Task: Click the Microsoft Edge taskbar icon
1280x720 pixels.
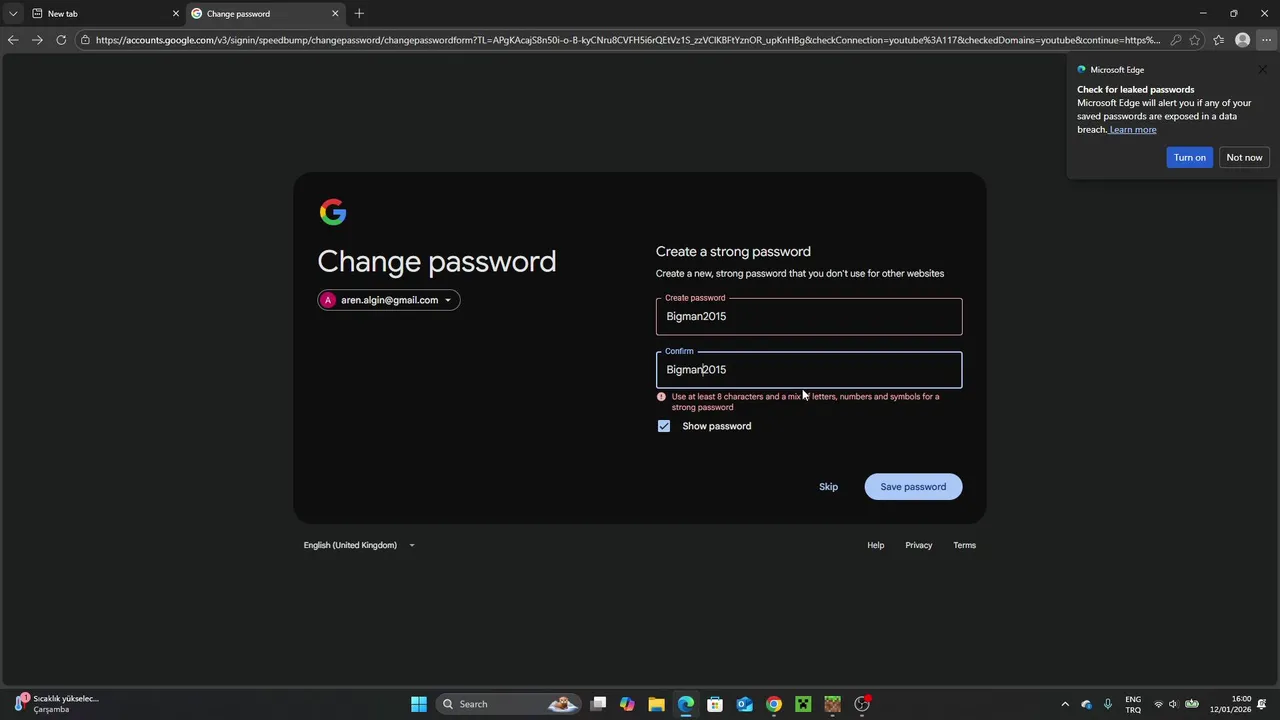Action: pyautogui.click(x=686, y=704)
